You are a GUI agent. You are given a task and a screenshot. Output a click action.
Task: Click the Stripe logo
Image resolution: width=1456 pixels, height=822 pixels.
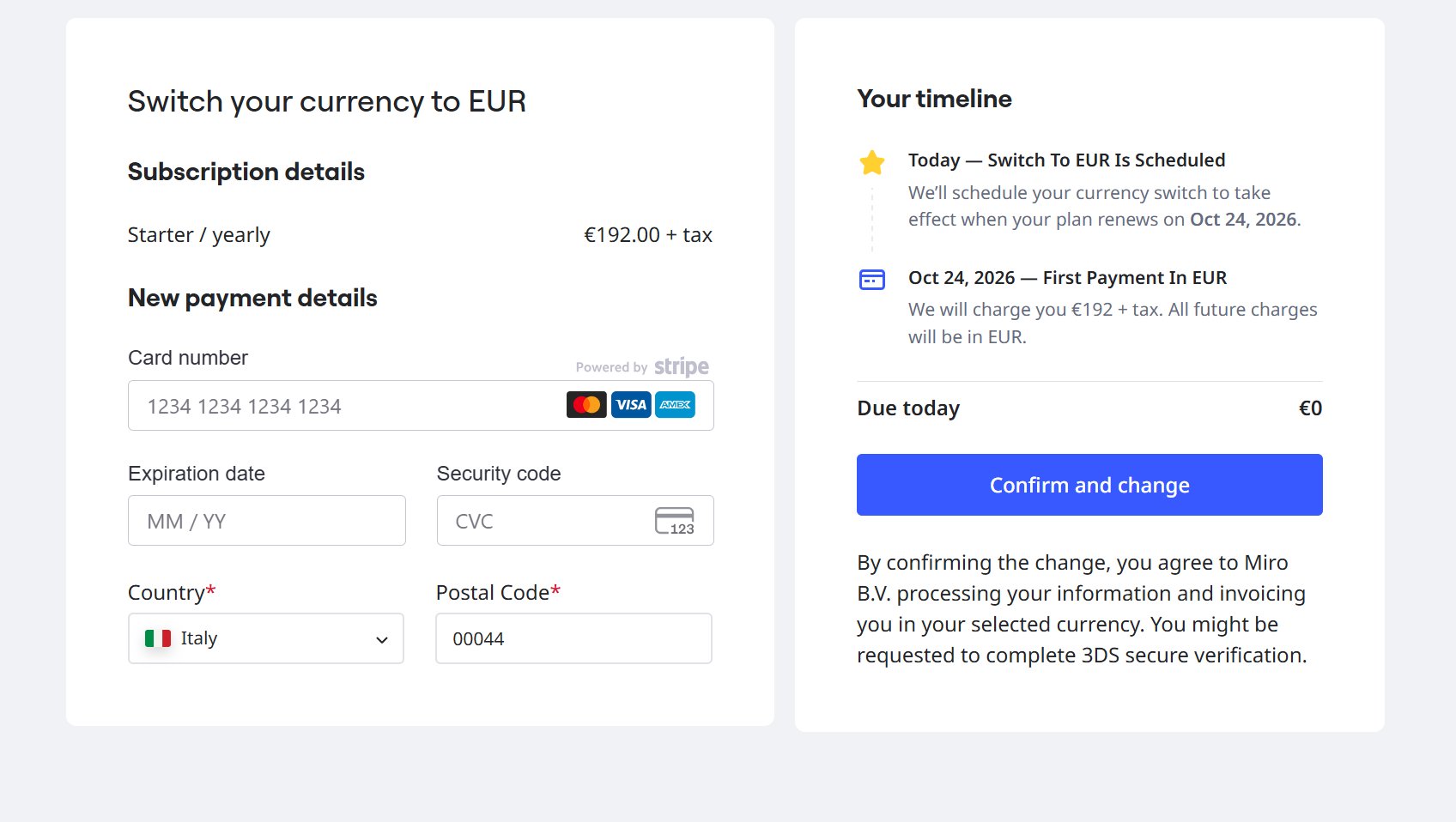[x=682, y=367]
